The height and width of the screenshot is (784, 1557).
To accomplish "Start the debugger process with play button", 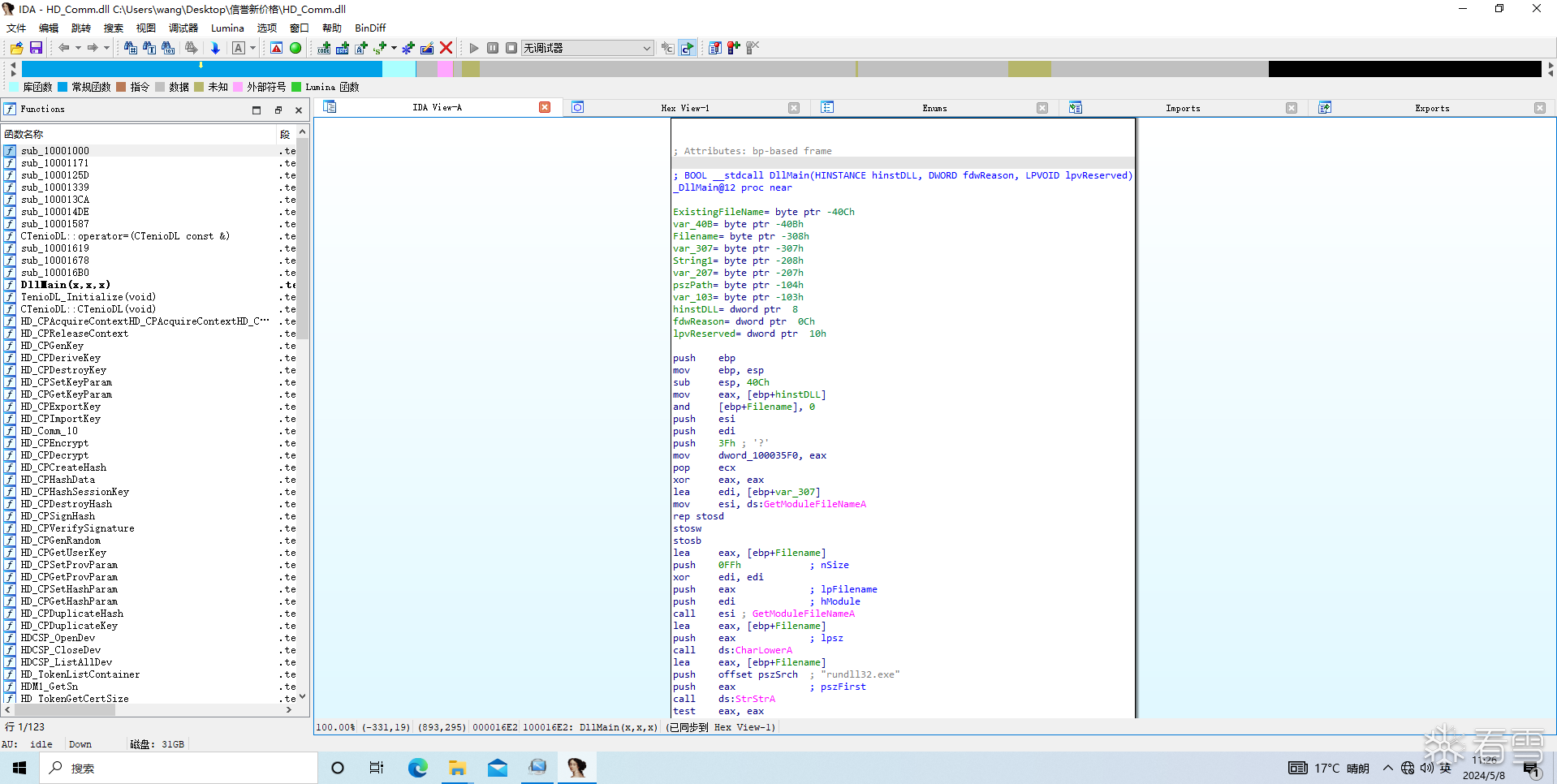I will click(474, 48).
